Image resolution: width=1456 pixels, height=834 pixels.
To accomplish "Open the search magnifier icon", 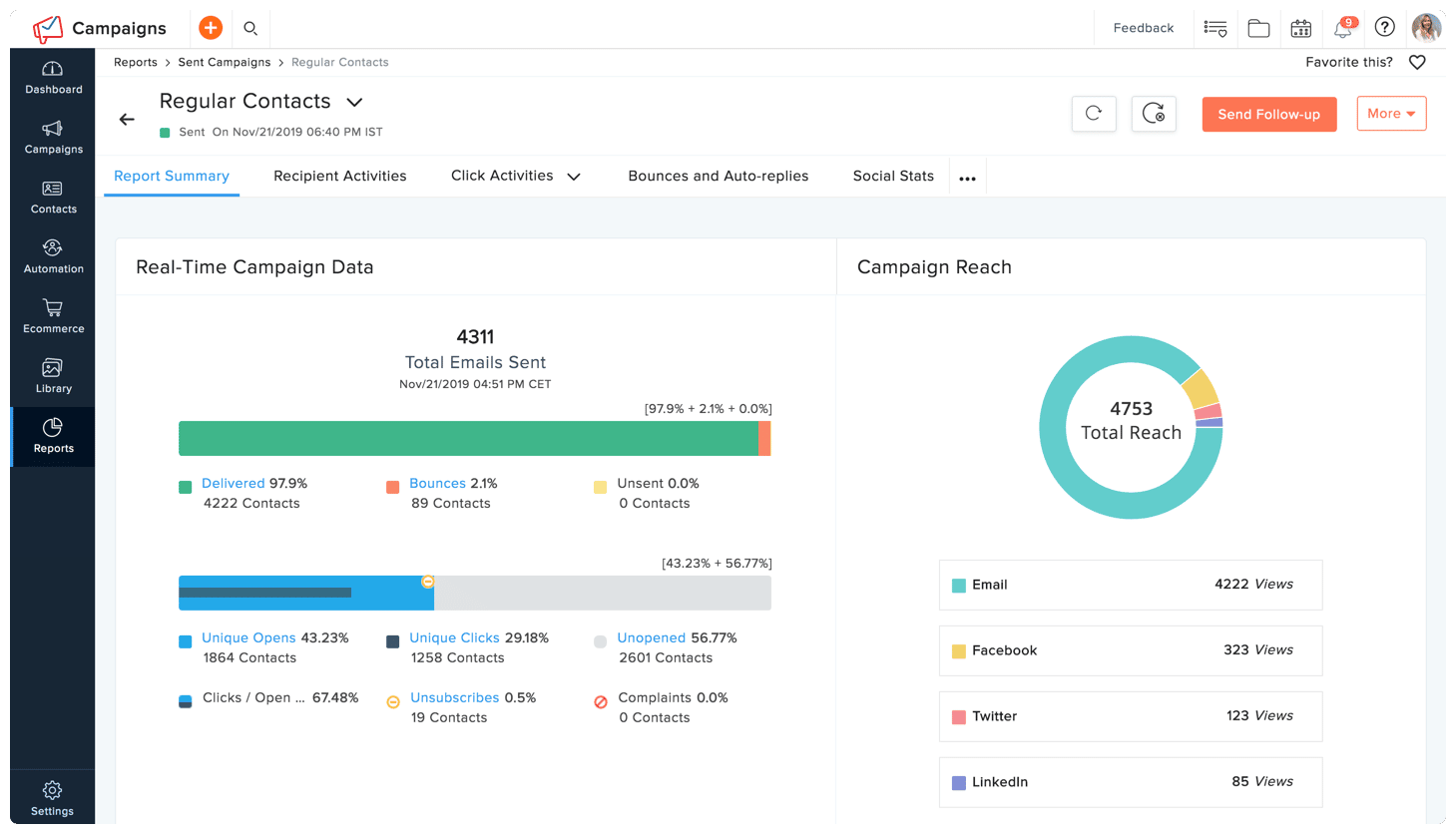I will tap(250, 28).
